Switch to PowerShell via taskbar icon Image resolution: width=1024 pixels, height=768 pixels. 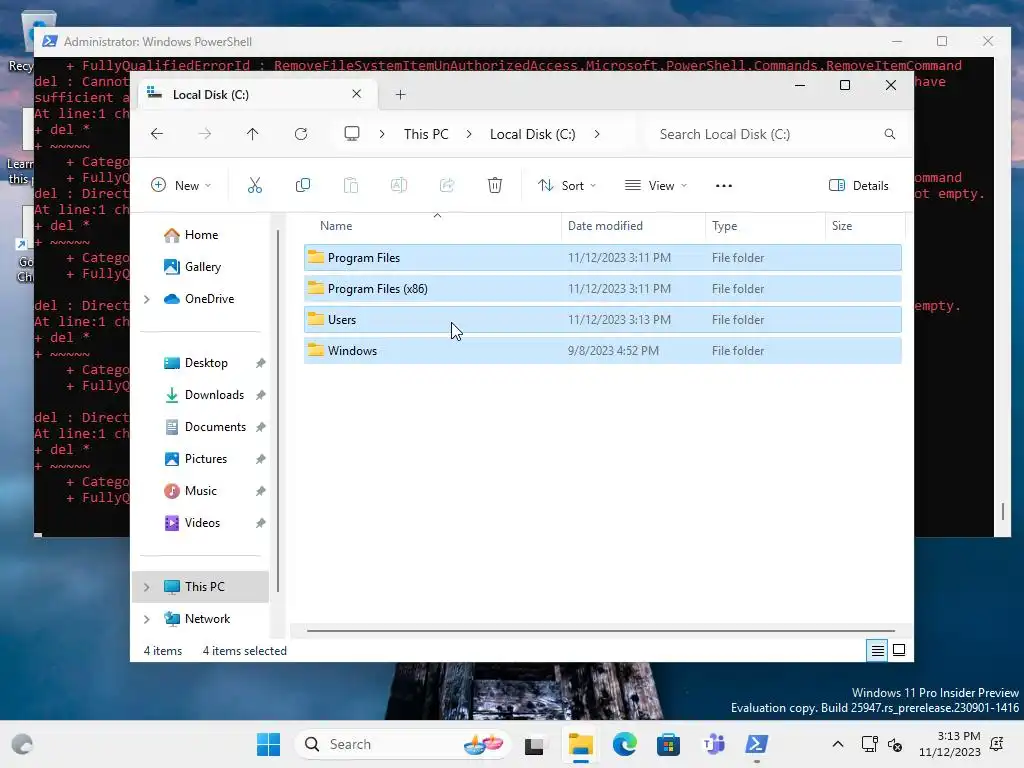pos(757,744)
